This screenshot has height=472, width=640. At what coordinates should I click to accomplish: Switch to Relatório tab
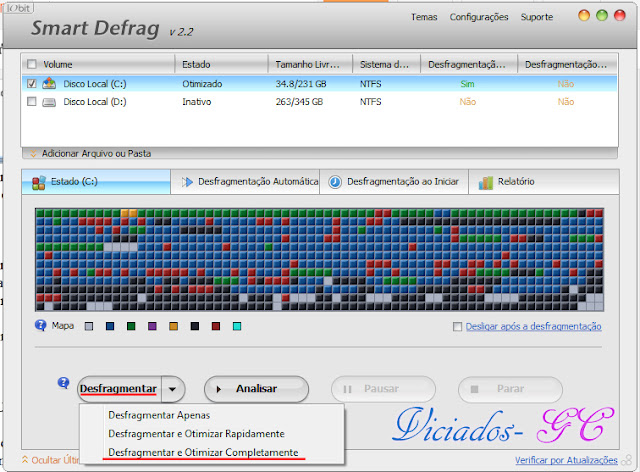tap(544, 182)
